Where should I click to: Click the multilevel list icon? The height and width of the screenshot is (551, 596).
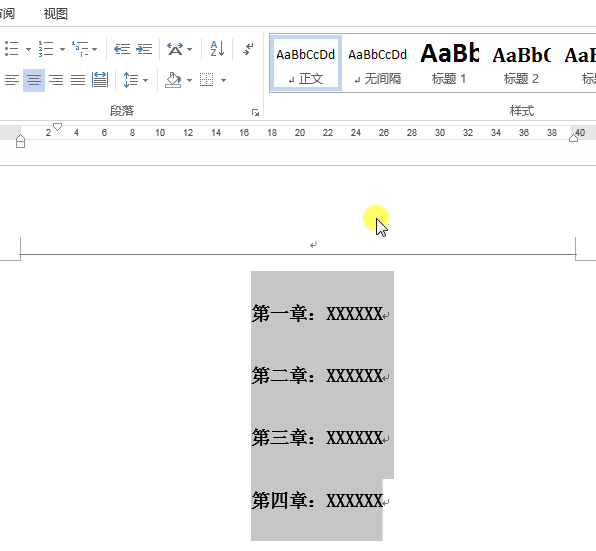80,49
